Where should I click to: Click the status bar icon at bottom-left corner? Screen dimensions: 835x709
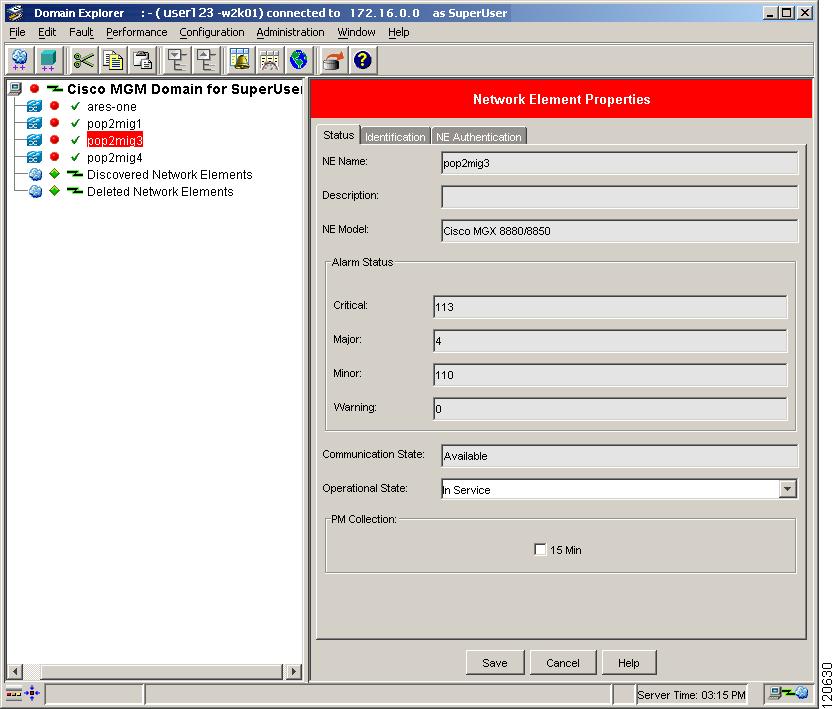click(13, 694)
